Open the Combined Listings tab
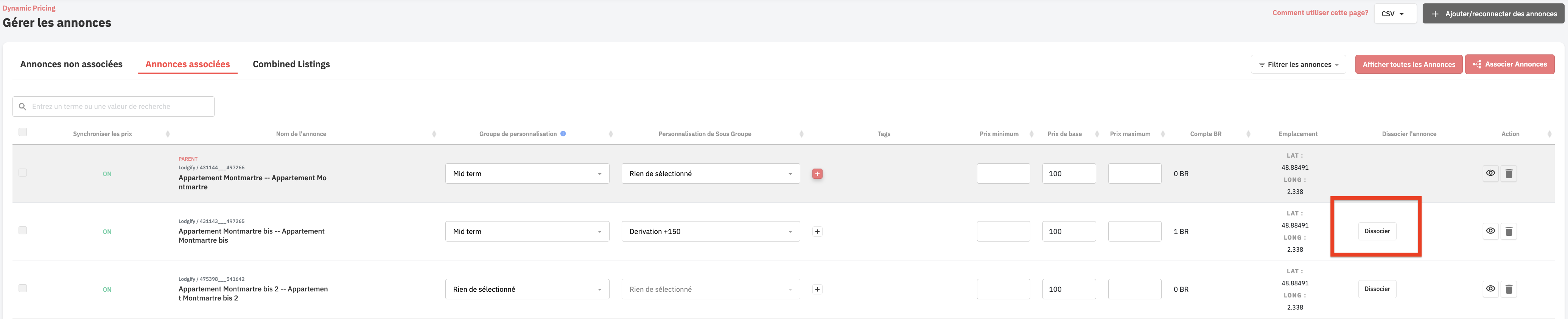 [291, 64]
